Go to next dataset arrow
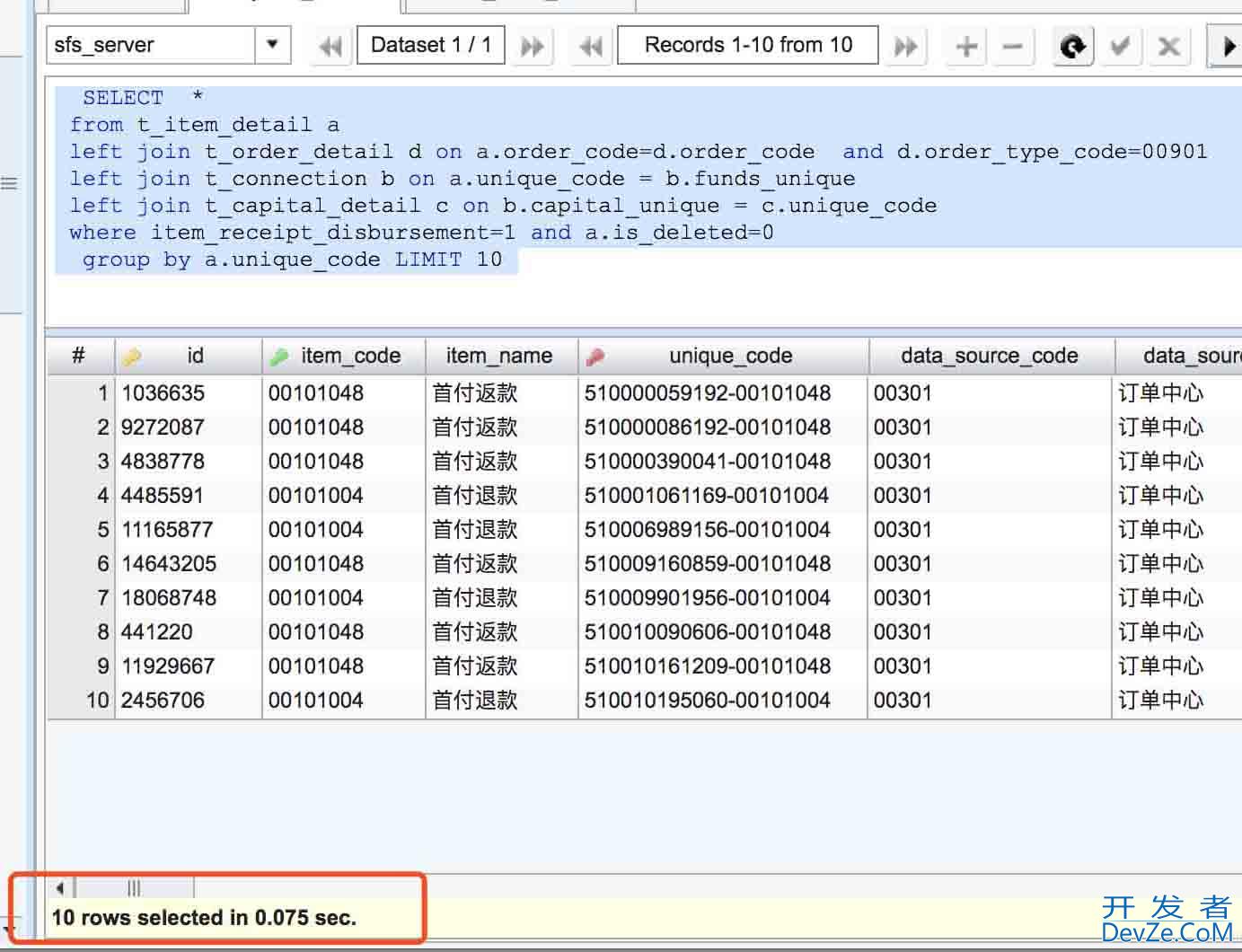This screenshot has height=952, width=1242. (x=533, y=46)
